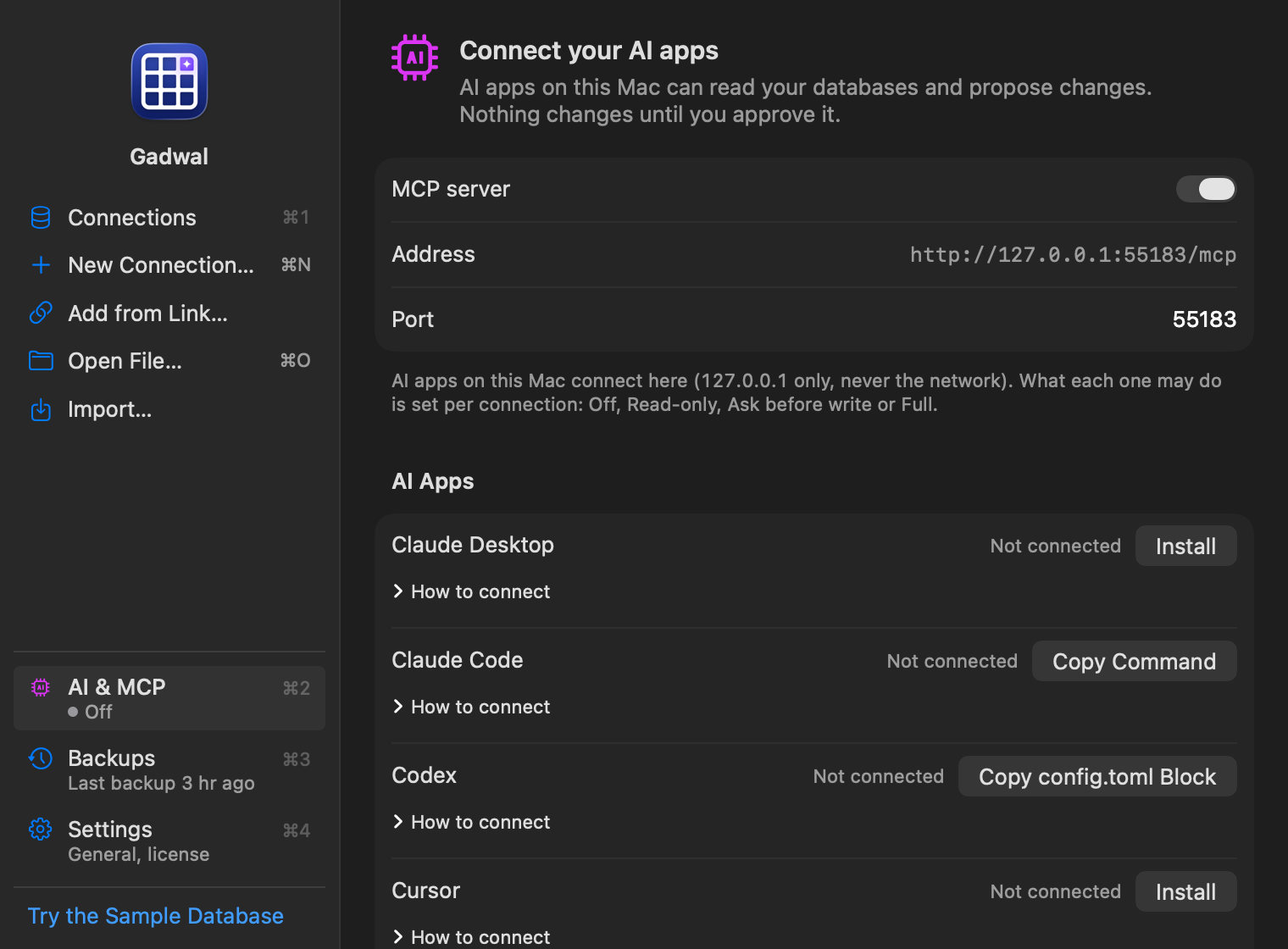Click Not connected status for Claude Code
The width and height of the screenshot is (1288, 949).
point(952,661)
